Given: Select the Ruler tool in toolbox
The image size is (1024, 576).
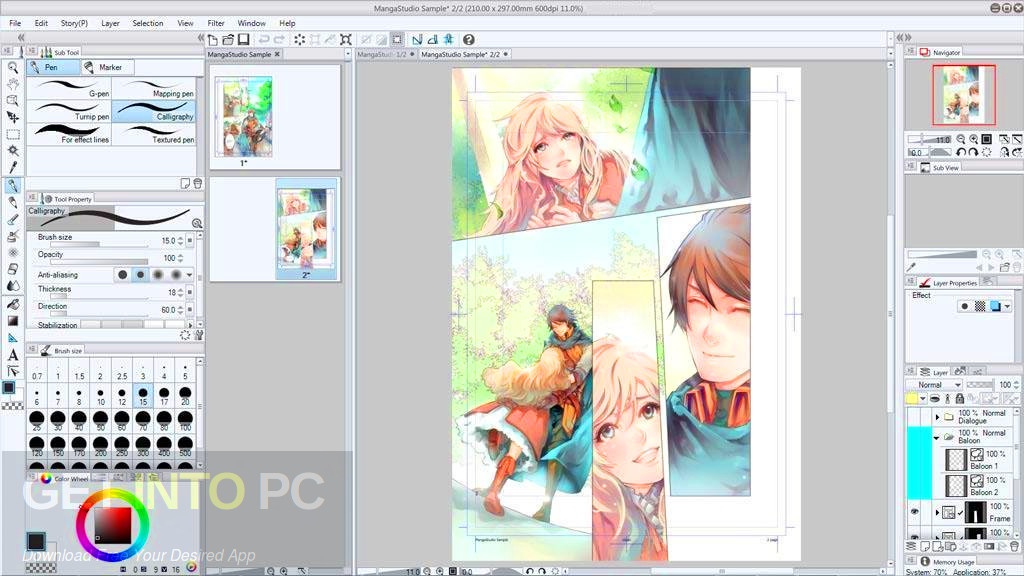Looking at the screenshot, I should pyautogui.click(x=12, y=338).
